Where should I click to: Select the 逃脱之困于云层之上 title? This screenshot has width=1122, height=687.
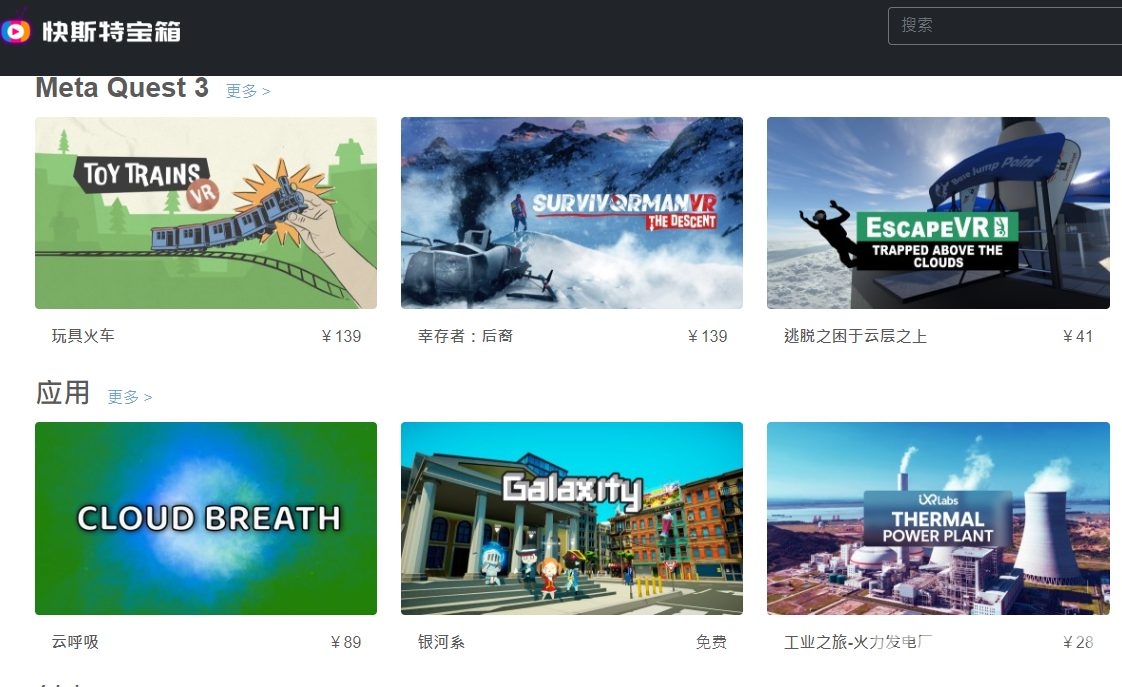[855, 336]
